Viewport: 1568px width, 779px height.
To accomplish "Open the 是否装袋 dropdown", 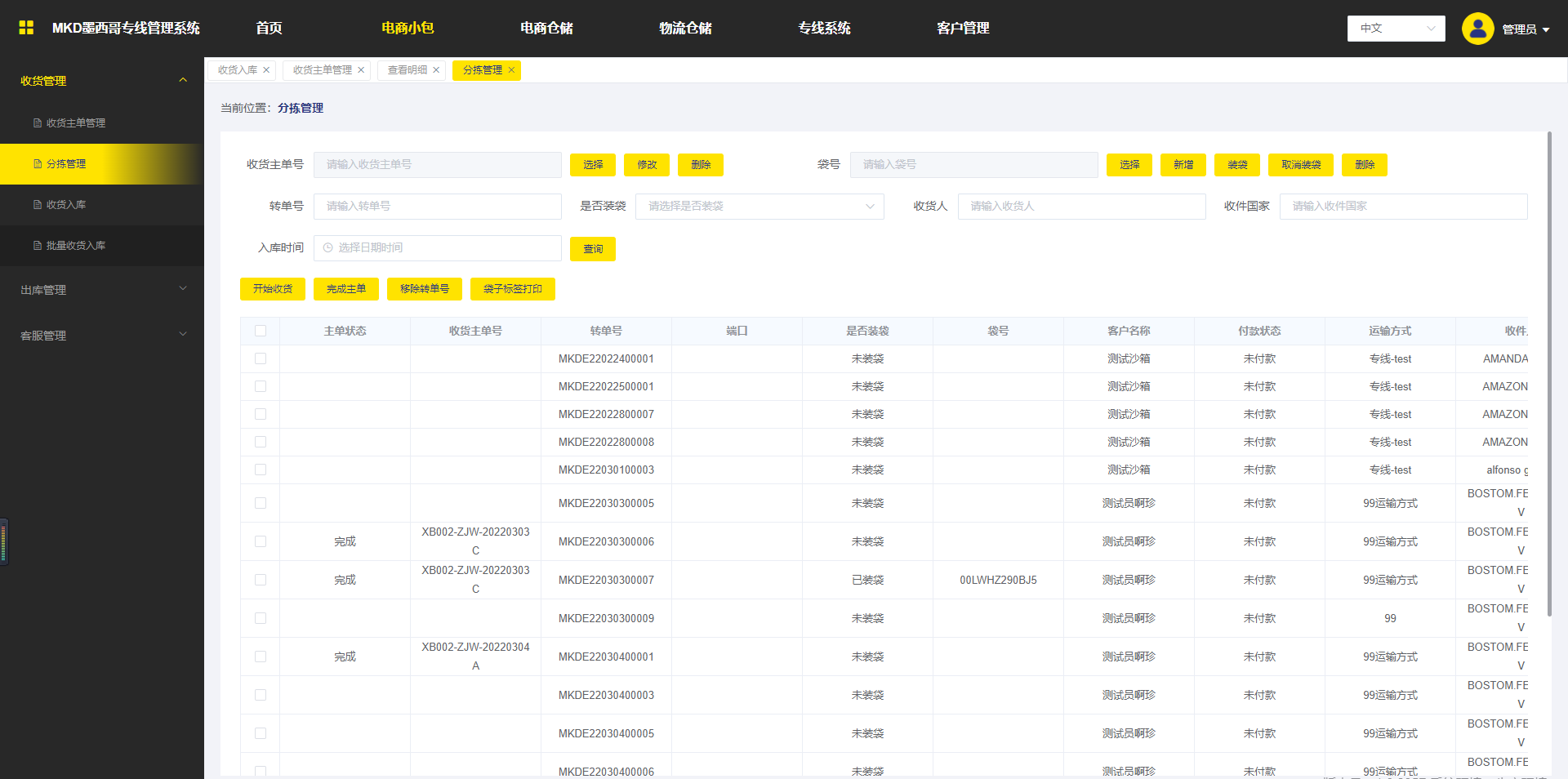I will point(759,207).
